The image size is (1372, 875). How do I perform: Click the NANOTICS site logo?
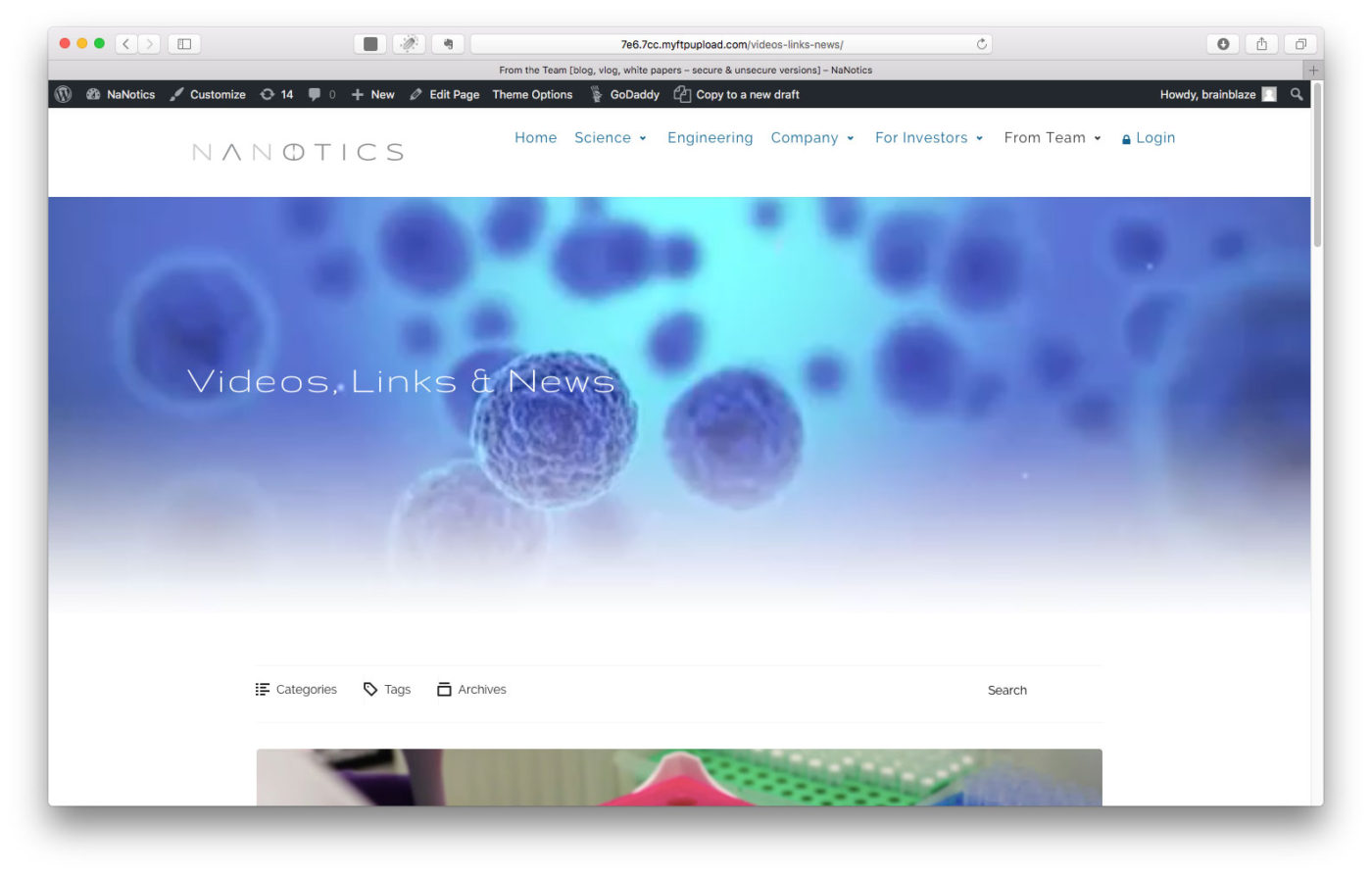(x=298, y=152)
